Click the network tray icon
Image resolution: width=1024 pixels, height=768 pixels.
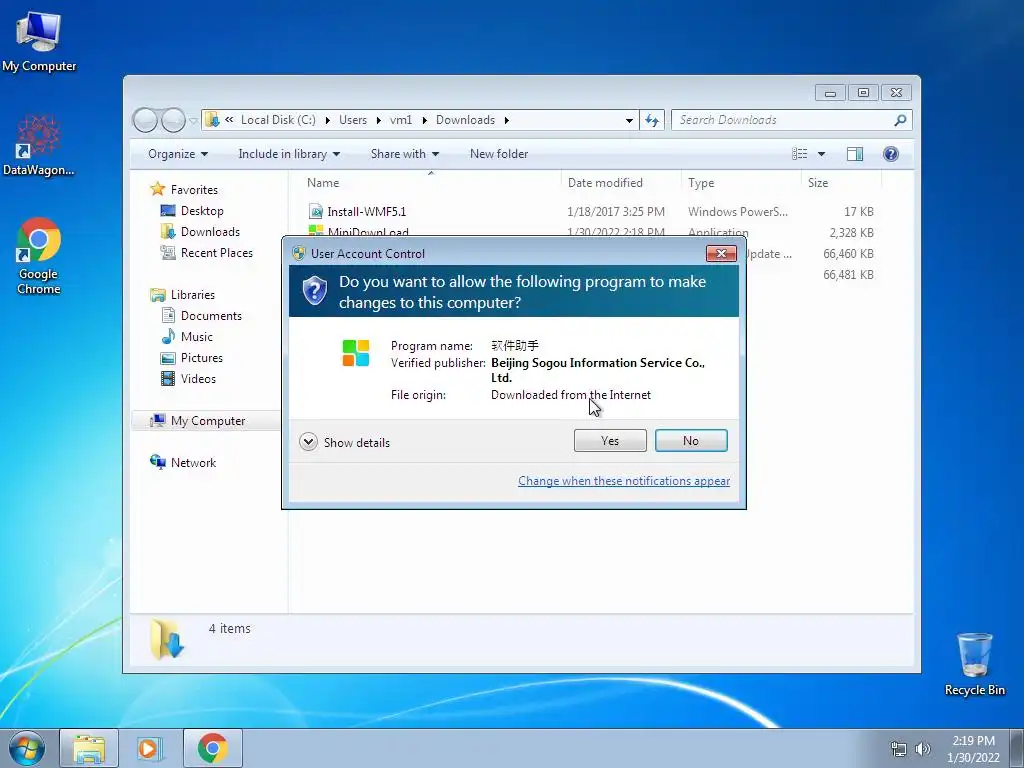(x=899, y=749)
